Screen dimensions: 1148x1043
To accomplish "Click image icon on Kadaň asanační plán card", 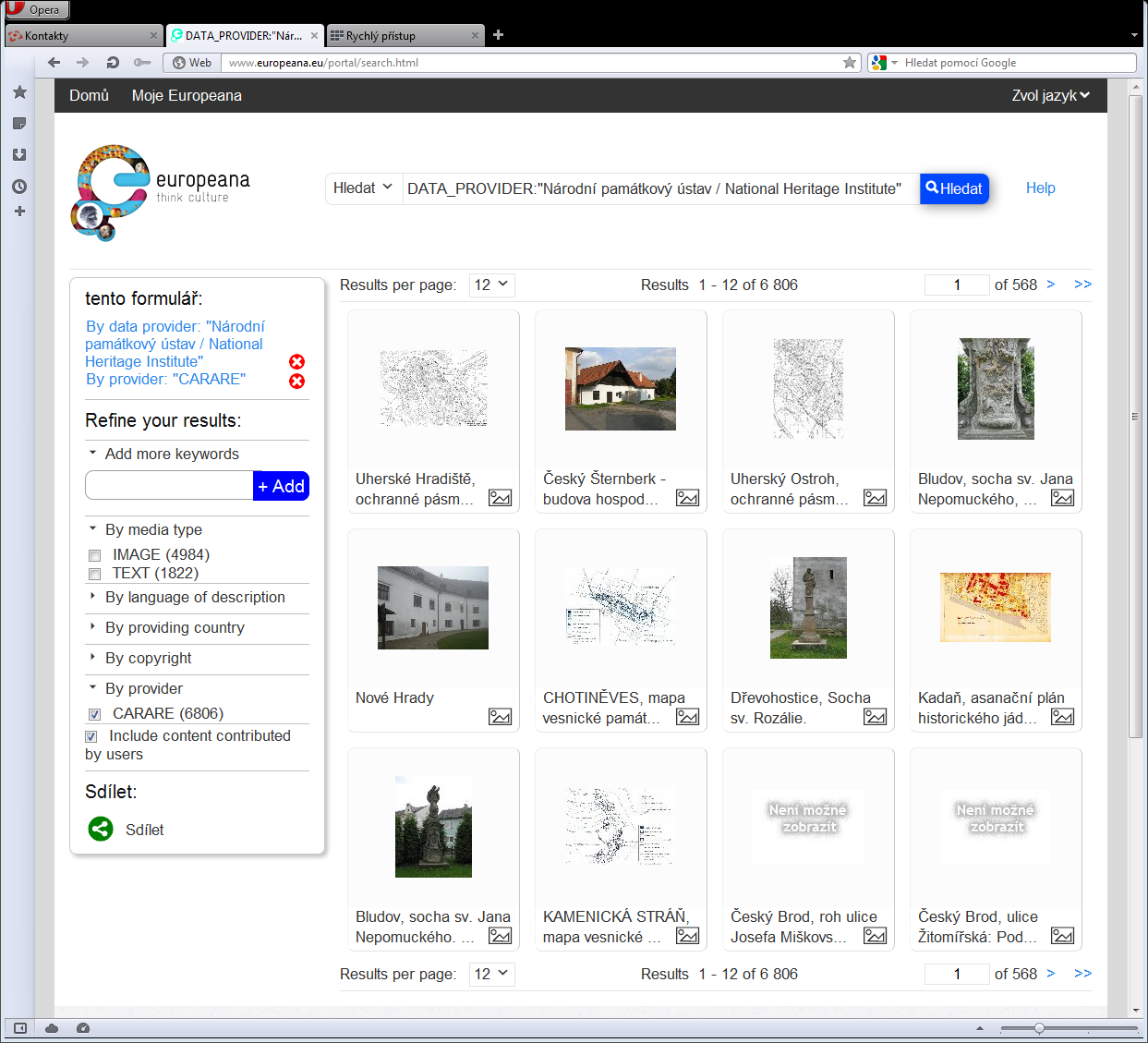I will click(x=1063, y=717).
